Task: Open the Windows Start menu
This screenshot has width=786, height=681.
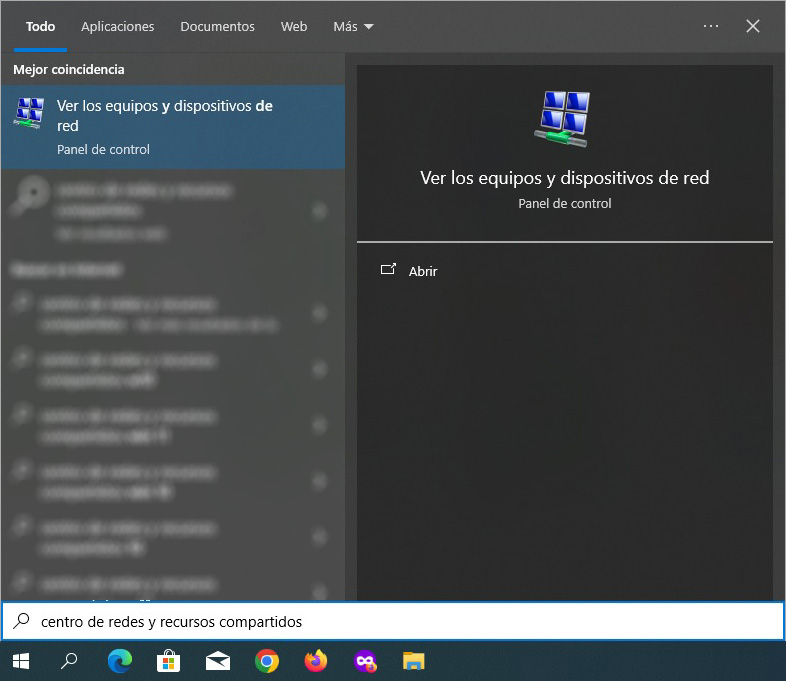Action: [x=20, y=661]
